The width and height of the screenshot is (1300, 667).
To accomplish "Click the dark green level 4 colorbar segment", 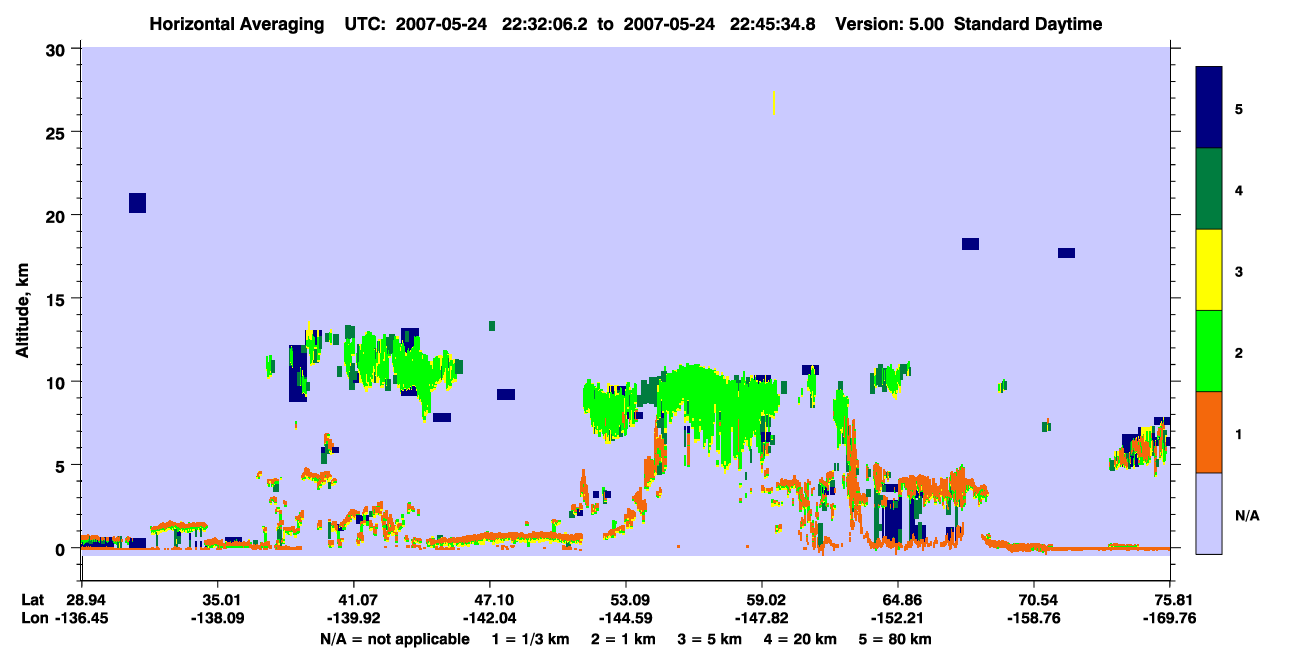I will (x=1209, y=189).
